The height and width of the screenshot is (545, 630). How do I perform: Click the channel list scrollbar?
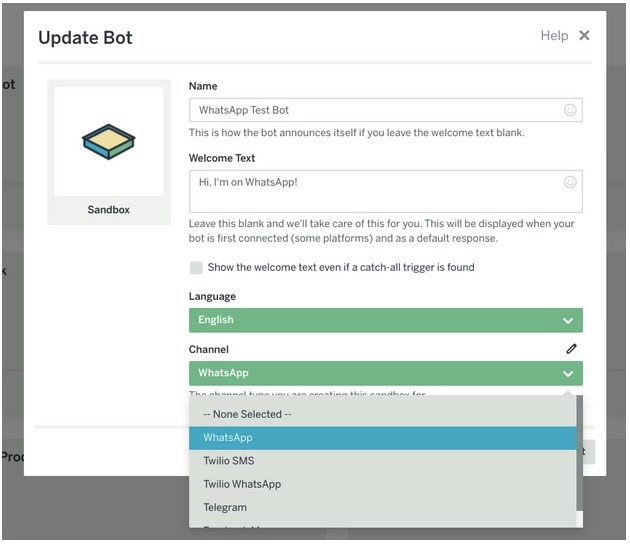click(579, 453)
